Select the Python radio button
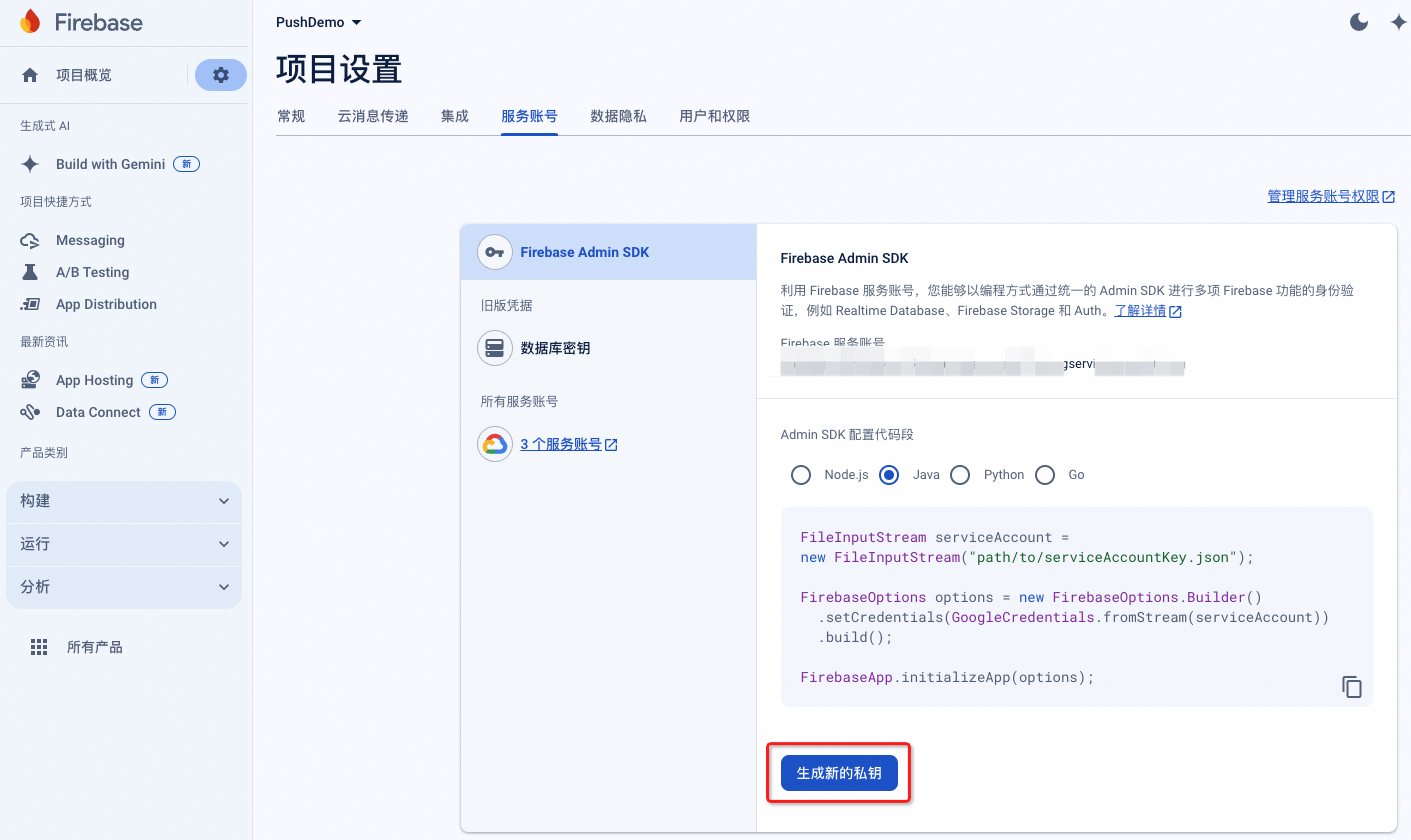 960,475
